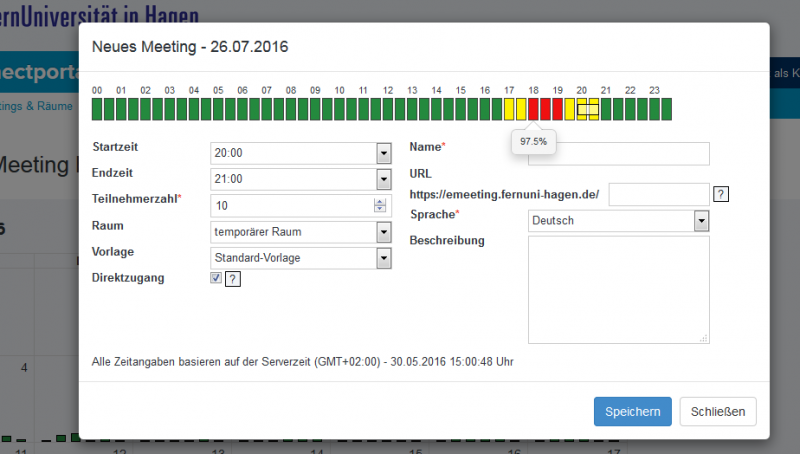Click the URL suffix input field
This screenshot has width=800, height=454.
point(659,194)
